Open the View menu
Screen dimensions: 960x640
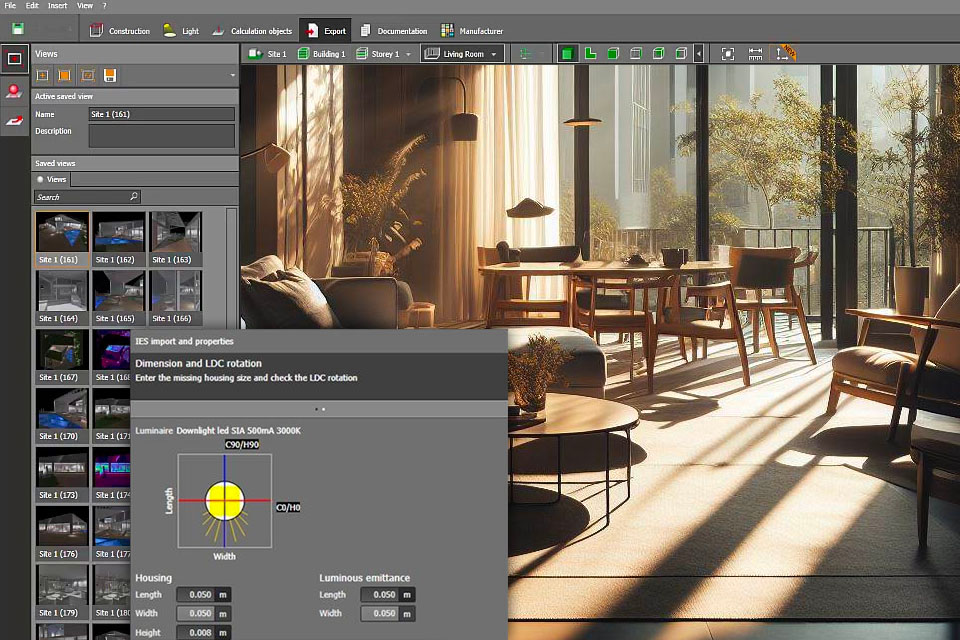pyautogui.click(x=85, y=6)
